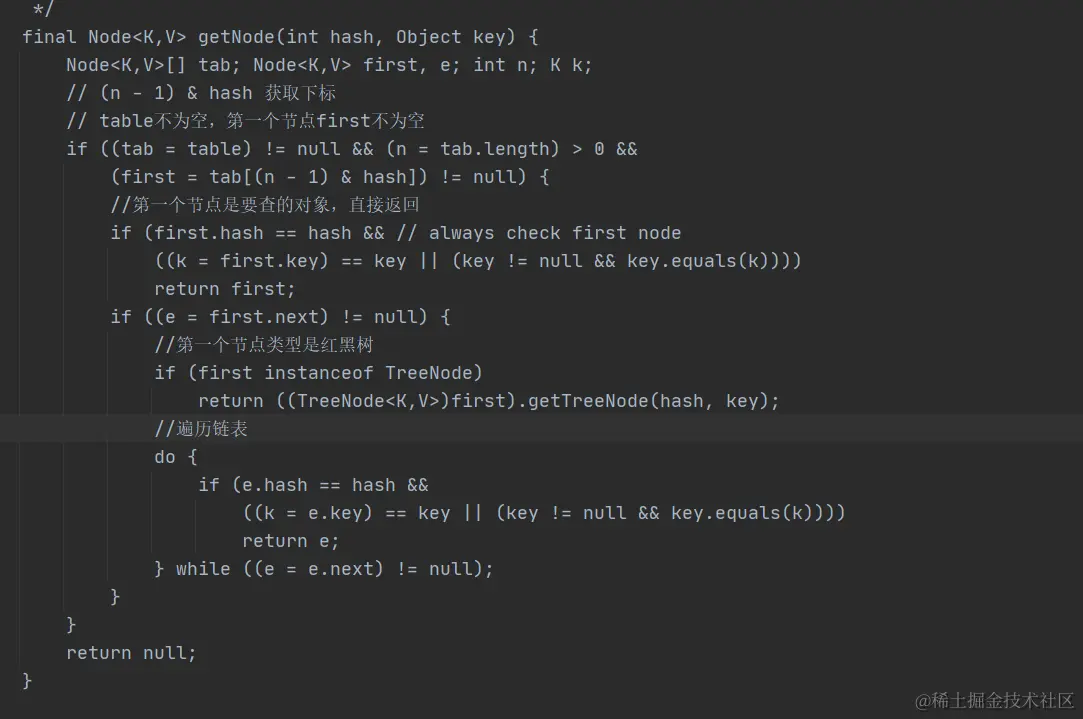Click the while keyword
The height and width of the screenshot is (719, 1083).
[x=203, y=569]
